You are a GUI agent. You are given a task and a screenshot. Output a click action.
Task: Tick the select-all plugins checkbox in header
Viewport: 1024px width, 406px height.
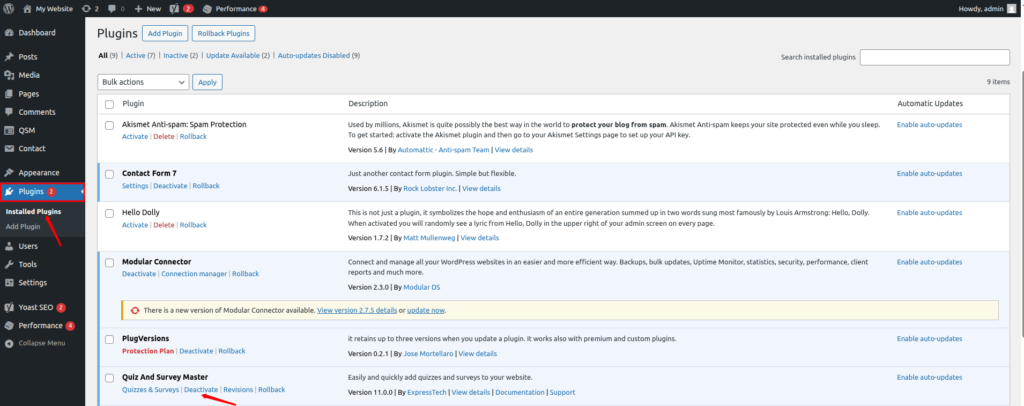(x=110, y=104)
